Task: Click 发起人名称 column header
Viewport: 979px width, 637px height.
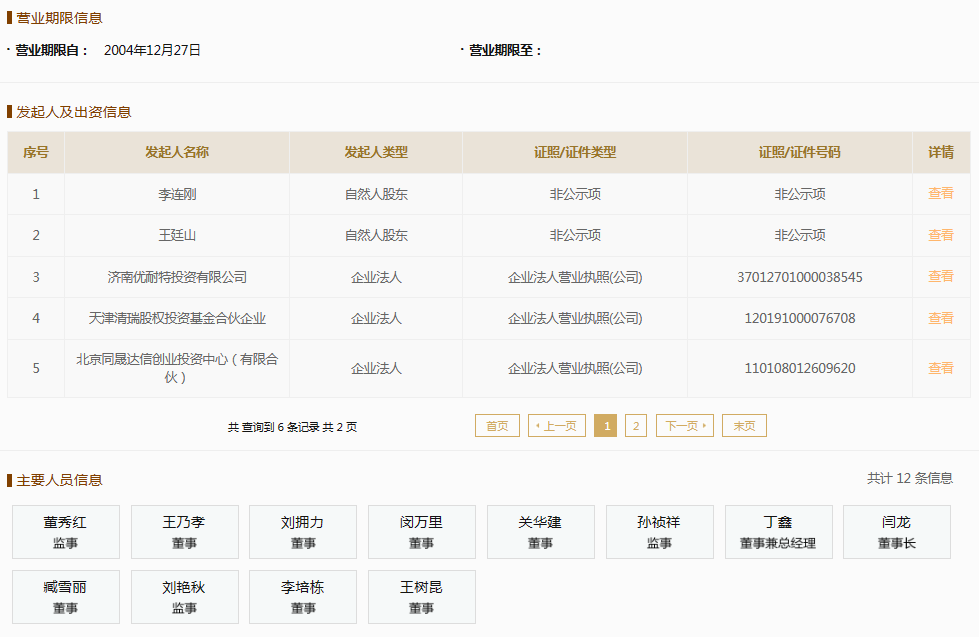Action: click(177, 153)
